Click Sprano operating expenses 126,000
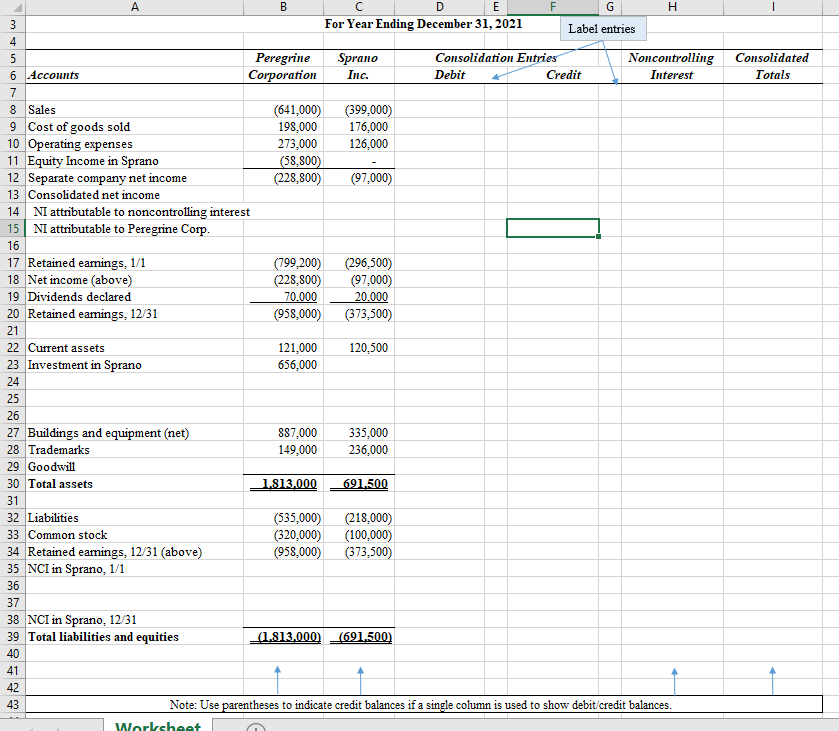The height and width of the screenshot is (731, 839). pos(369,144)
